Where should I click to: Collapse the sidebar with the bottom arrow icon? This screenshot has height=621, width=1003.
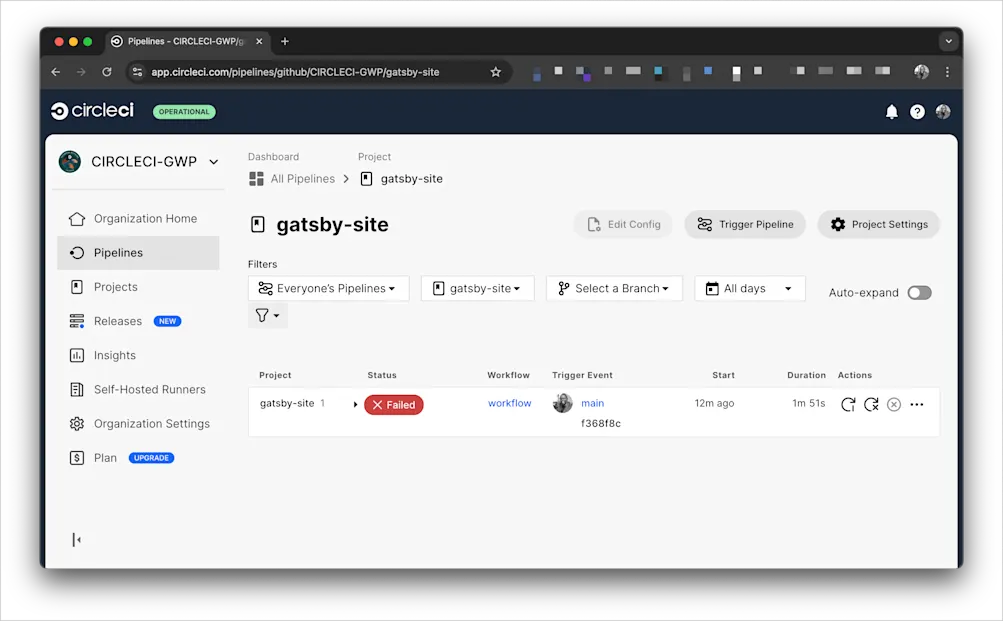77,540
